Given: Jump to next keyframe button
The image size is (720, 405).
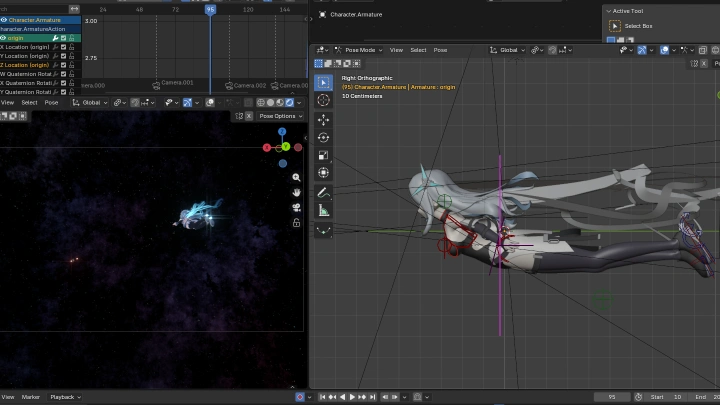Looking at the screenshot, I should click(x=362, y=397).
